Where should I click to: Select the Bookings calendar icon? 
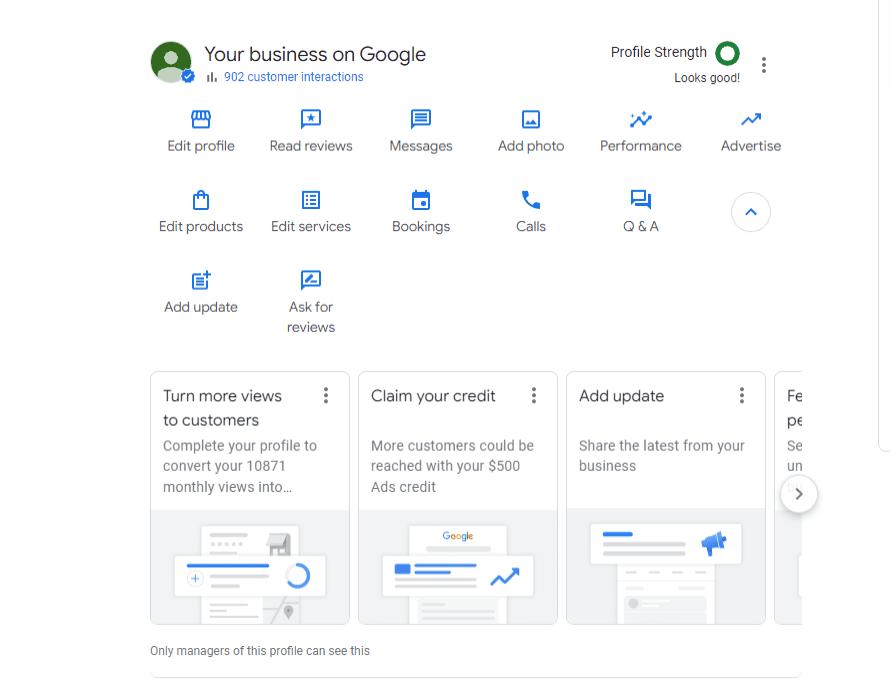coord(421,199)
